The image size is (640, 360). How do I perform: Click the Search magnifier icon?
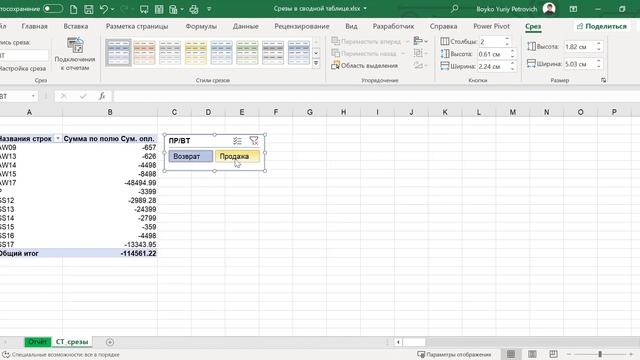[454, 9]
